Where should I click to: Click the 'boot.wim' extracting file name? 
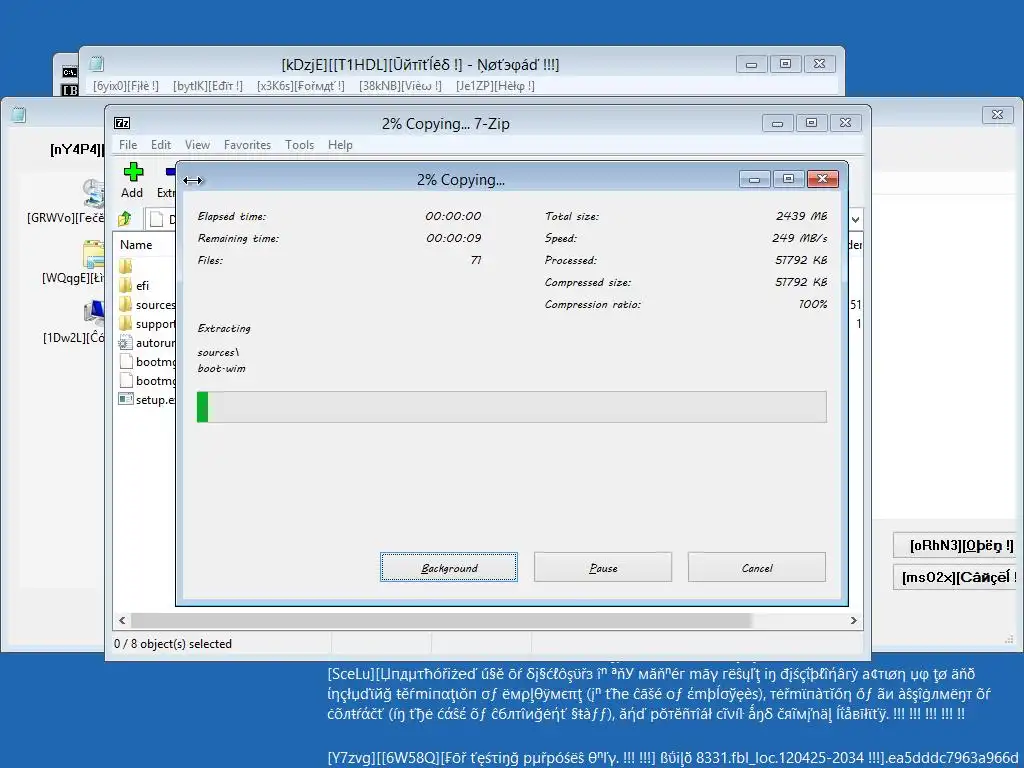tap(221, 368)
